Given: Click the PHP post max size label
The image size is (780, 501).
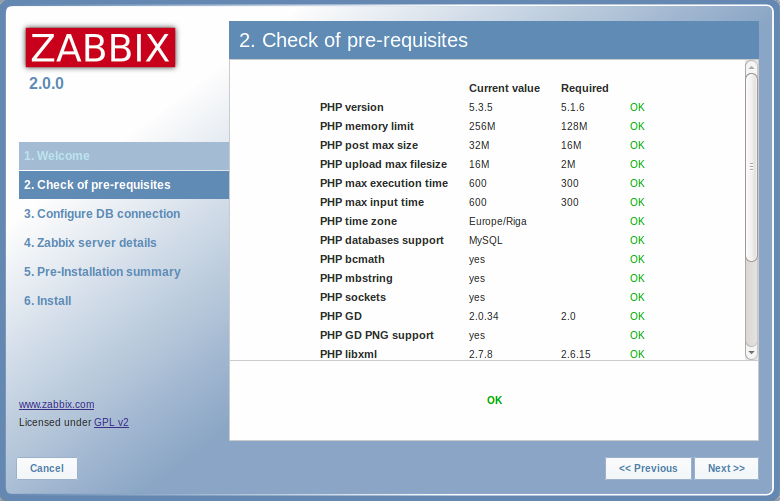Looking at the screenshot, I should click(369, 145).
